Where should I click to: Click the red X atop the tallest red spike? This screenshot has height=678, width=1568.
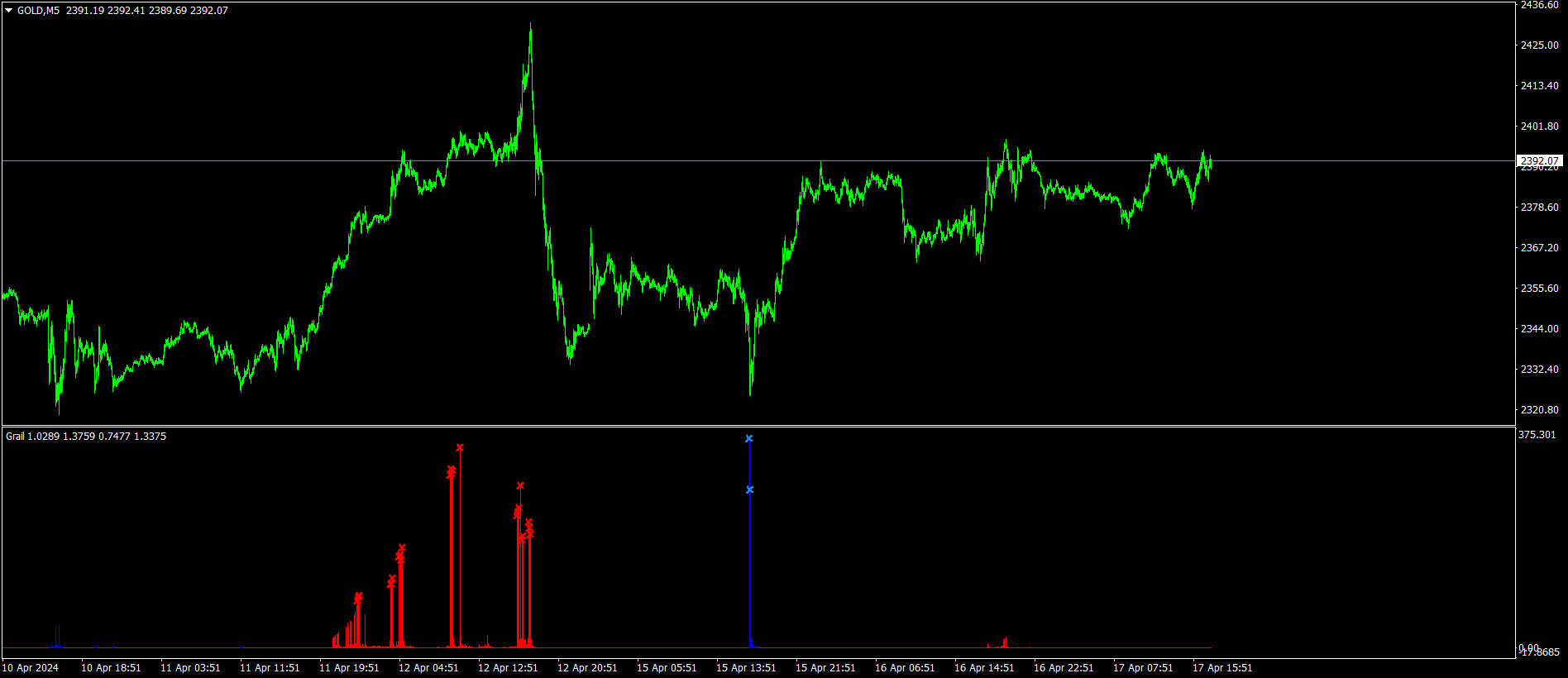pyautogui.click(x=460, y=448)
